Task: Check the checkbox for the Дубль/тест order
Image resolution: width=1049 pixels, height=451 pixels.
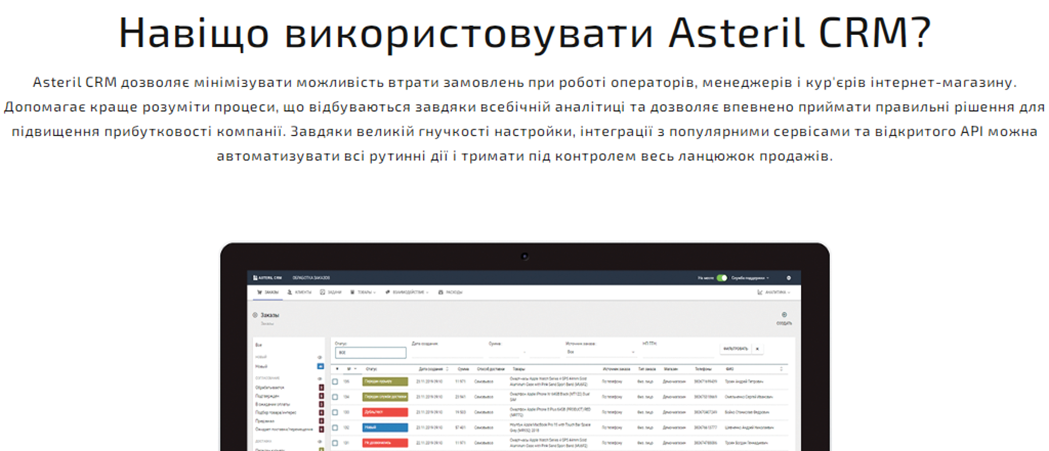Action: 336,411
